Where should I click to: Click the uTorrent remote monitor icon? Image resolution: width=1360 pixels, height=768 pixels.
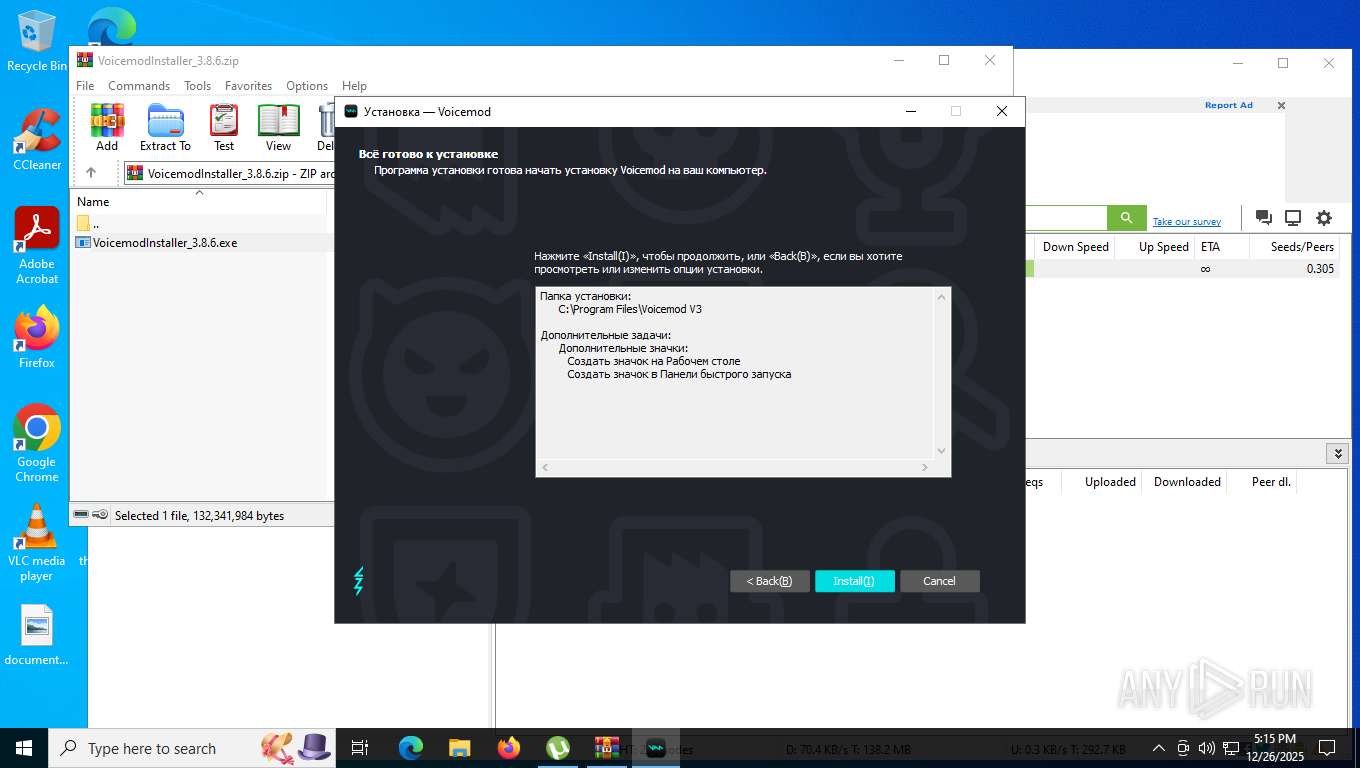click(1293, 218)
